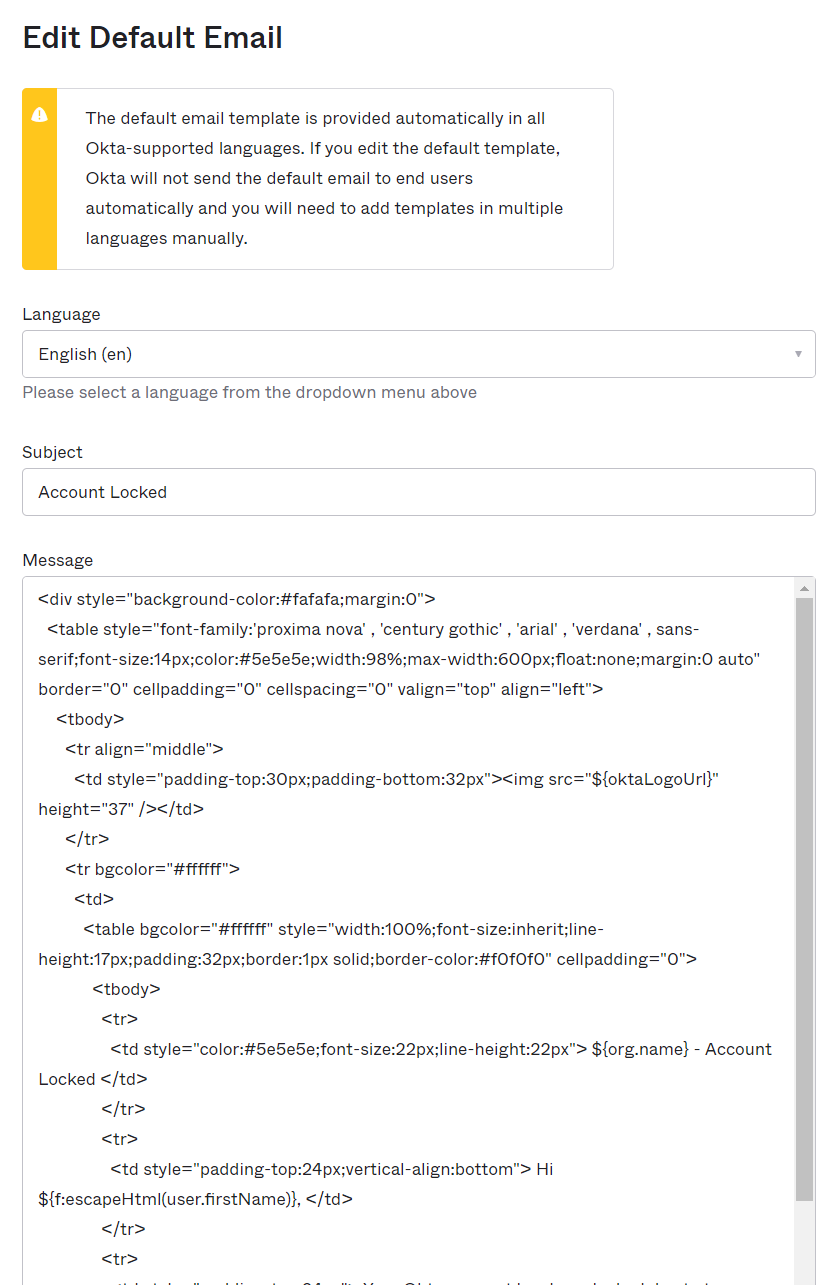Click the Message scrollbar up arrow
Viewport: 827px width, 1285px height.
coord(804,588)
